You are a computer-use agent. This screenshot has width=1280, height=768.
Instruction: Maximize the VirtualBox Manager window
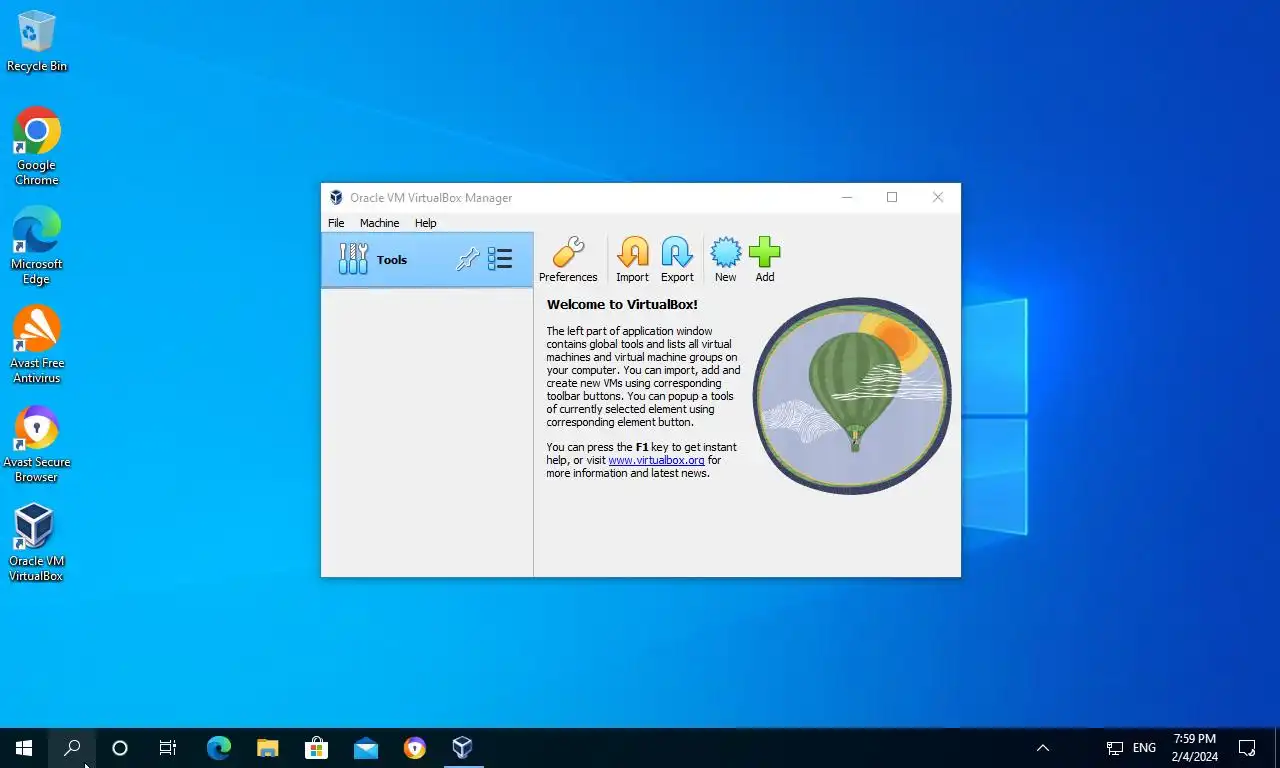point(892,198)
